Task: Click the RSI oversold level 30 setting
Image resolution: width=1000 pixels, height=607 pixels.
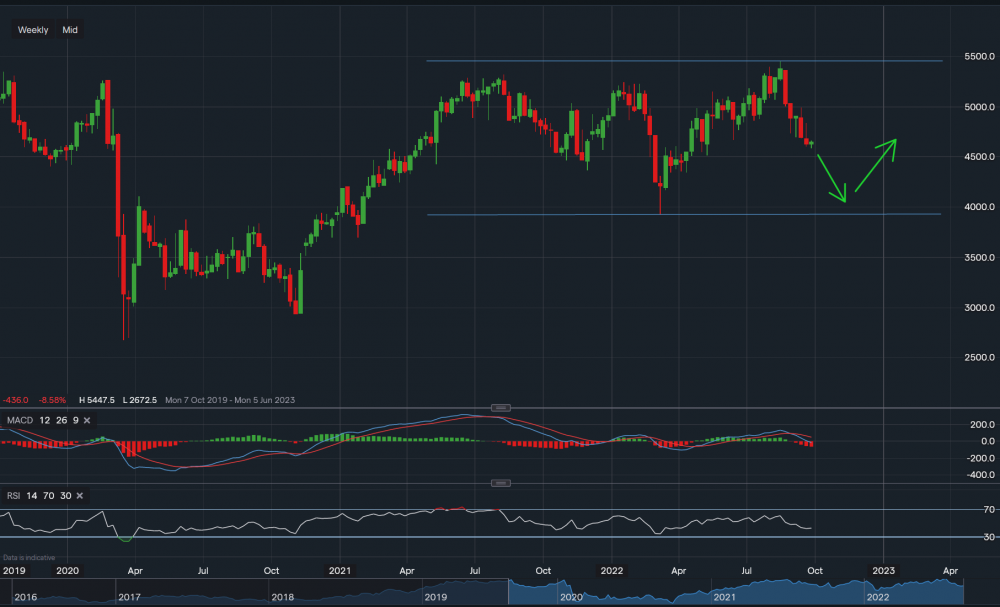Action: click(66, 496)
